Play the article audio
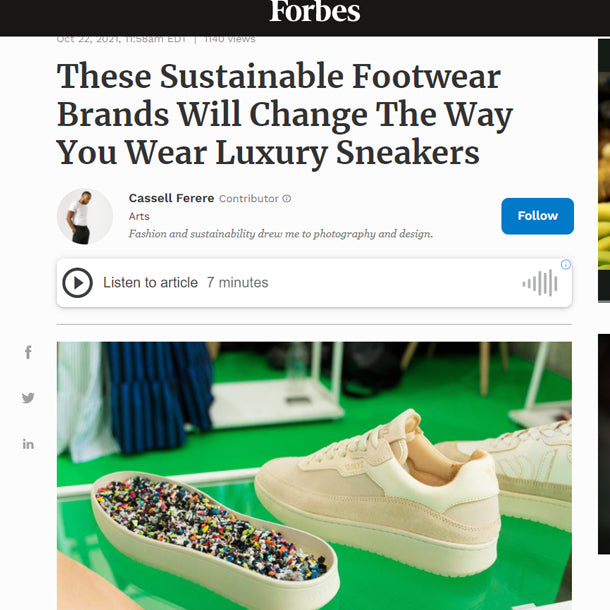Screen dimensions: 610x610 77,283
